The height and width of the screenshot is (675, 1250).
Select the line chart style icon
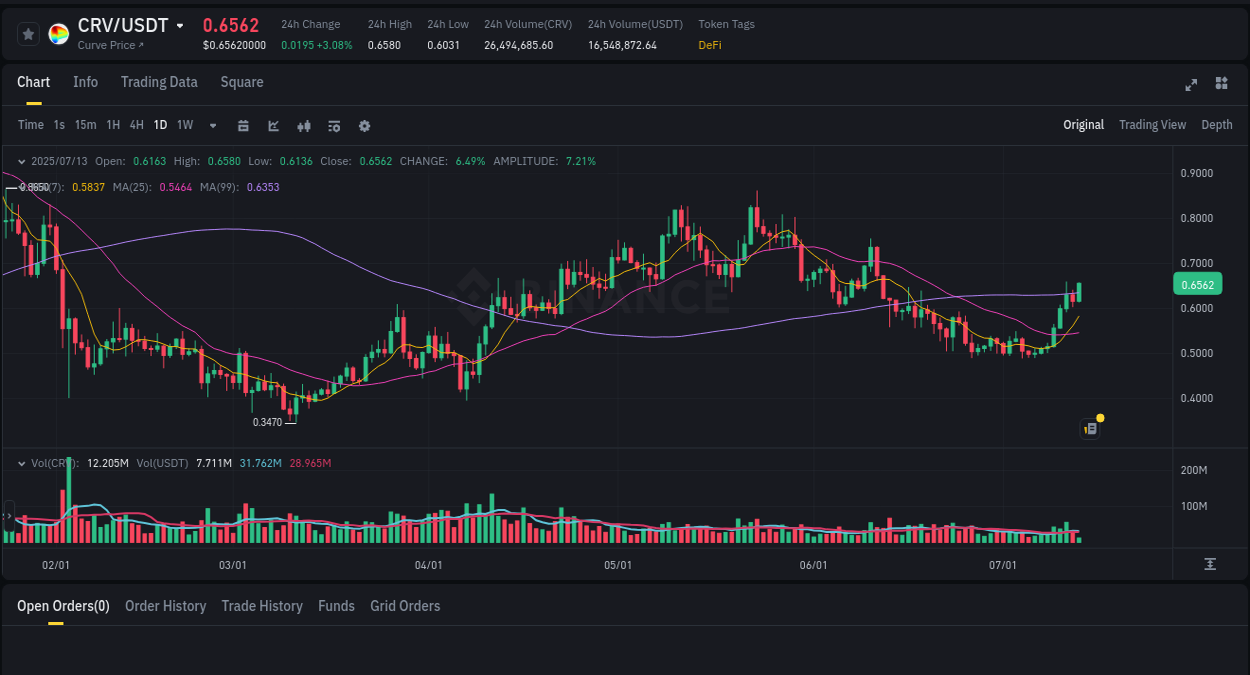coord(273,126)
